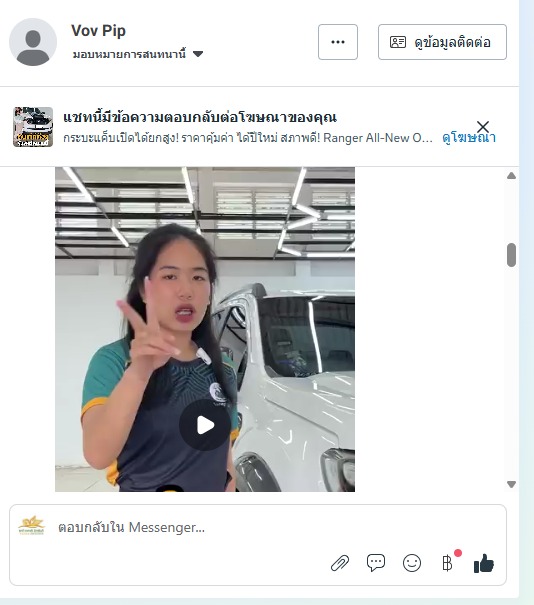The height and width of the screenshot is (605, 534).
Task: Click the ดูข้อมูลติดต่อ button
Action: click(442, 42)
